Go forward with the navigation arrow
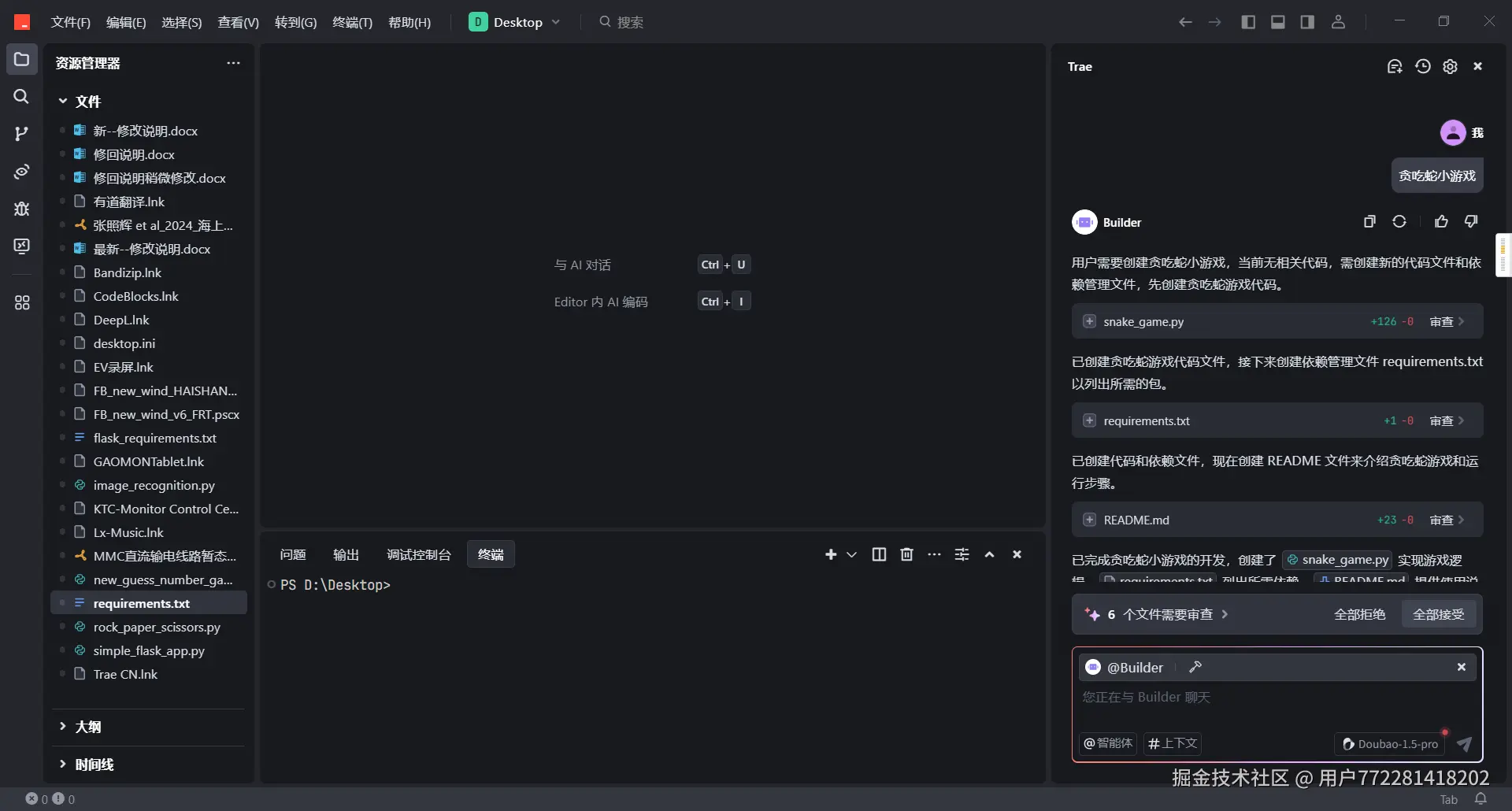 [1214, 22]
